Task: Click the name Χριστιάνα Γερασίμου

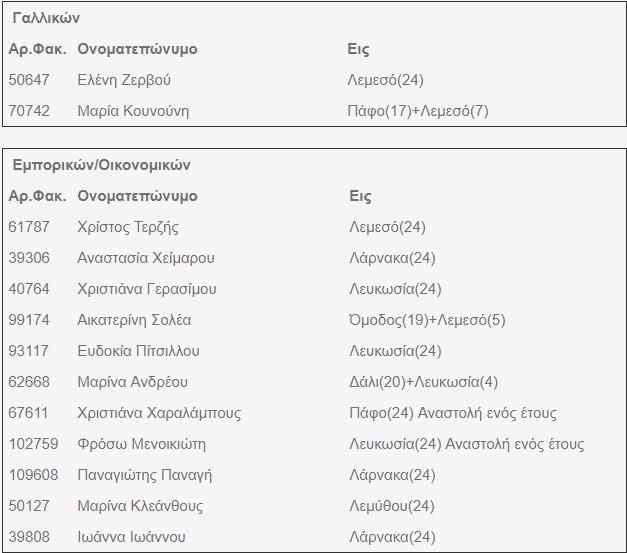Action: coord(147,289)
